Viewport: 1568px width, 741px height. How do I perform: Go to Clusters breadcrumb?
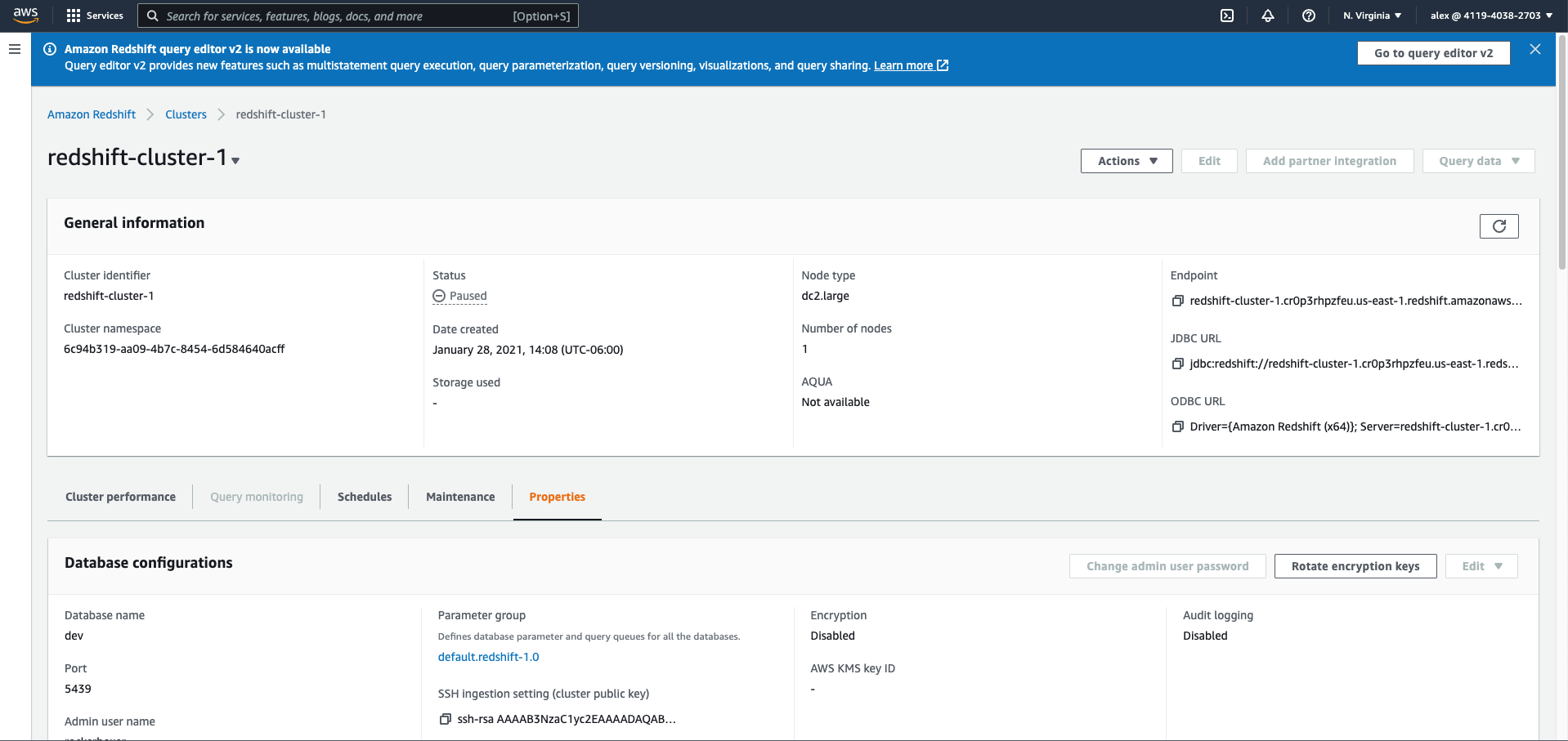[x=186, y=114]
